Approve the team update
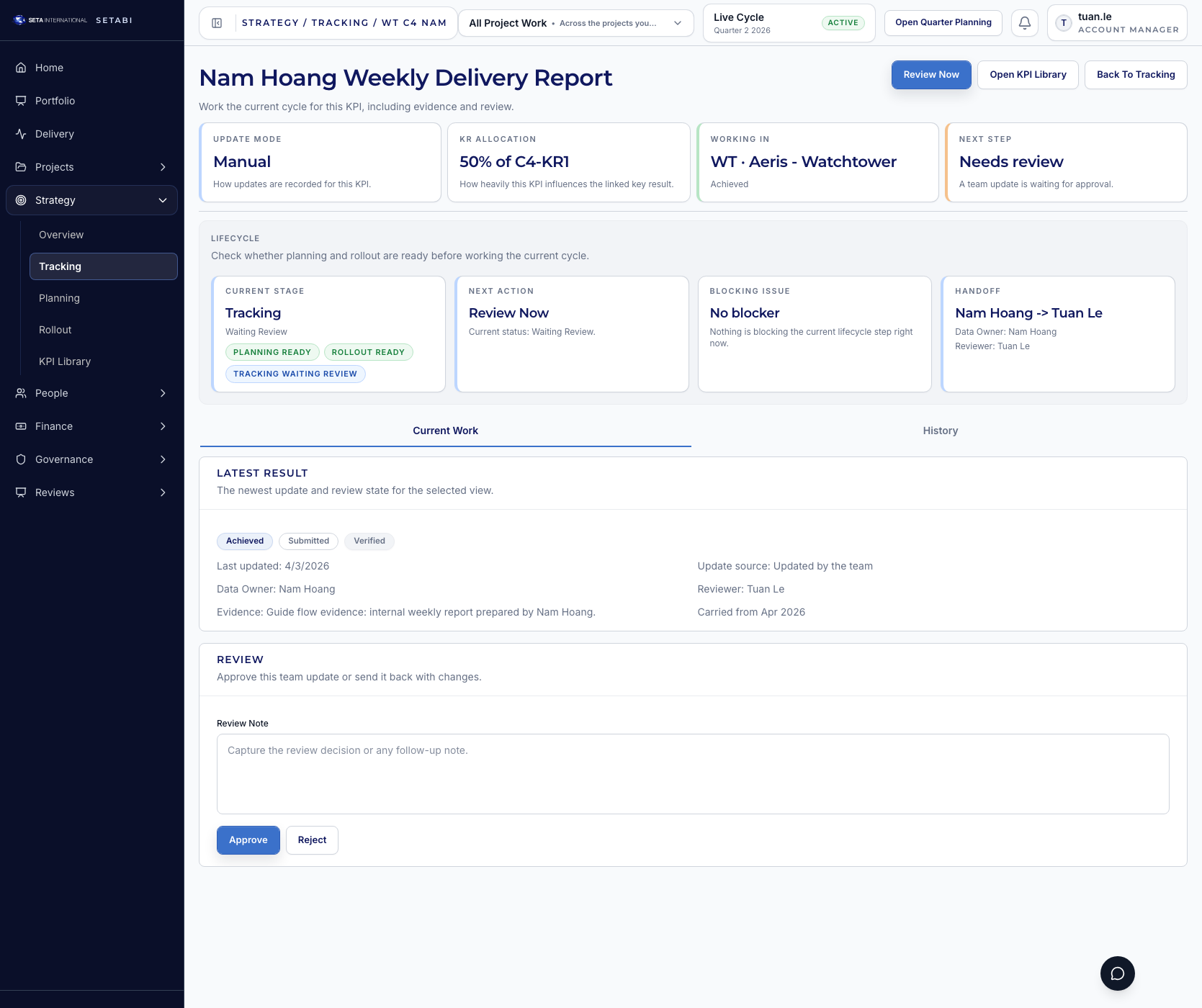 248,840
